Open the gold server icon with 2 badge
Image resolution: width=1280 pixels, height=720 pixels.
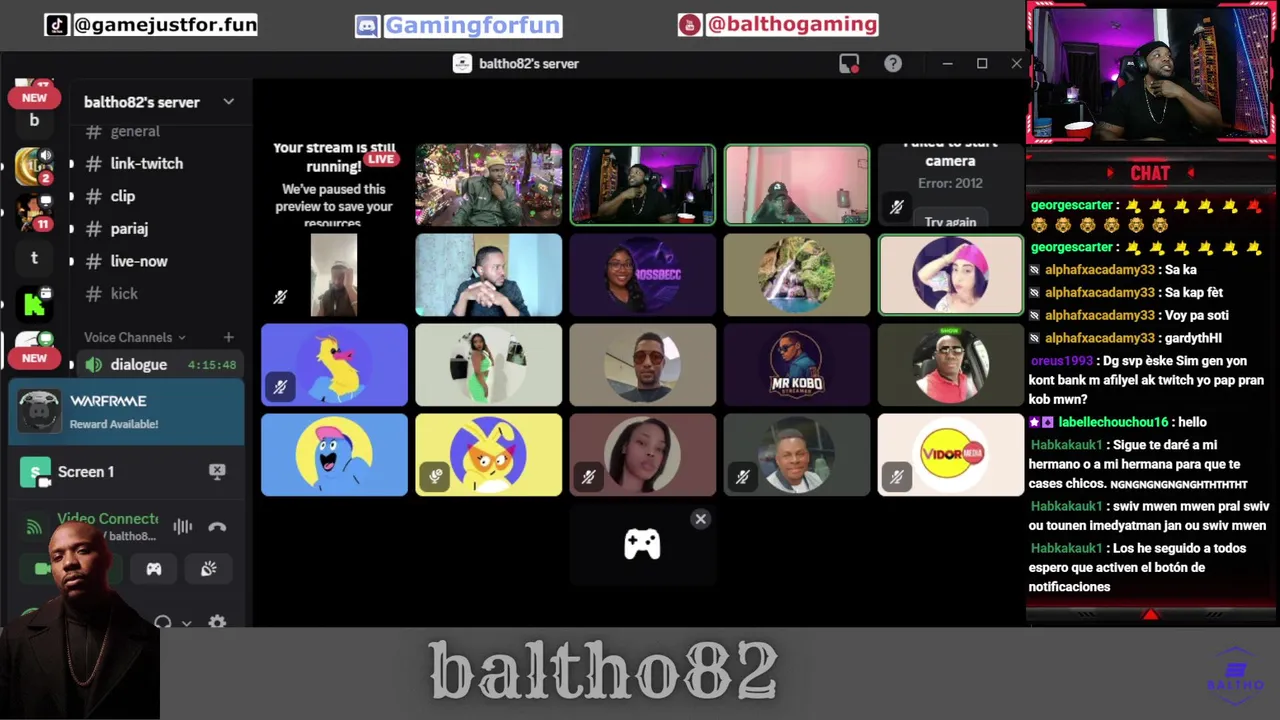(34, 166)
